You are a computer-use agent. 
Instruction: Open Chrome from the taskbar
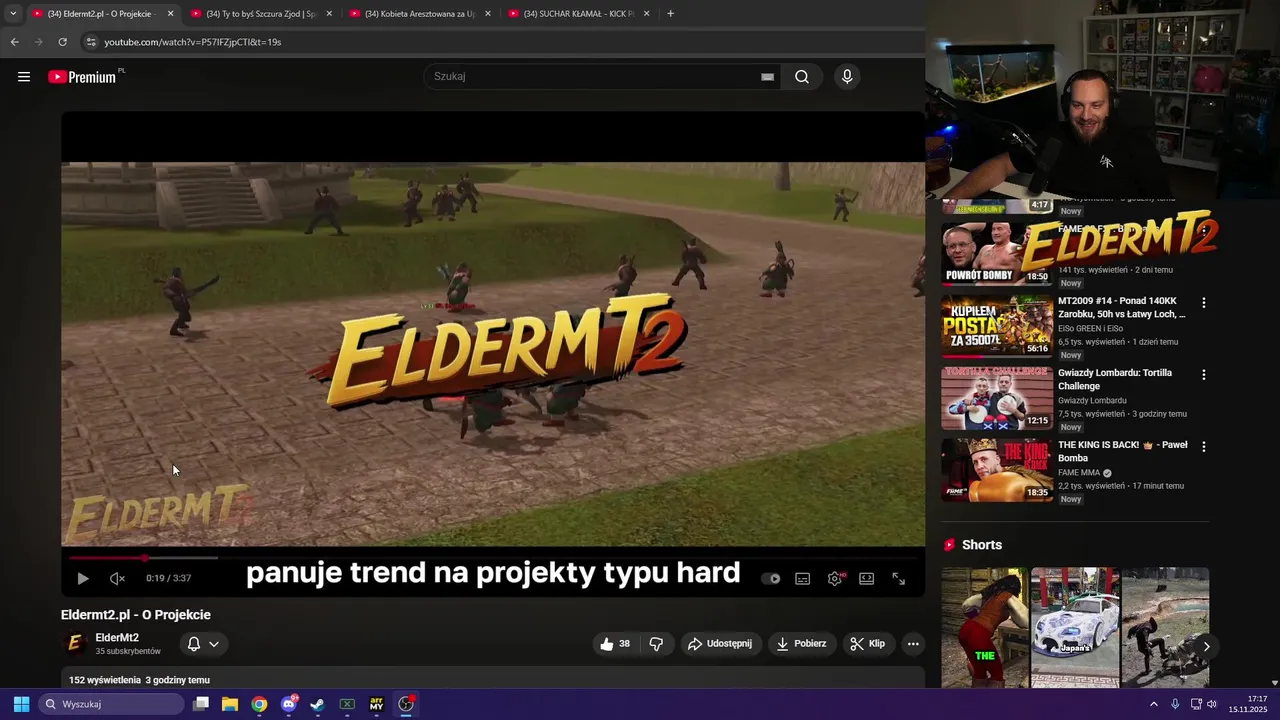(259, 704)
